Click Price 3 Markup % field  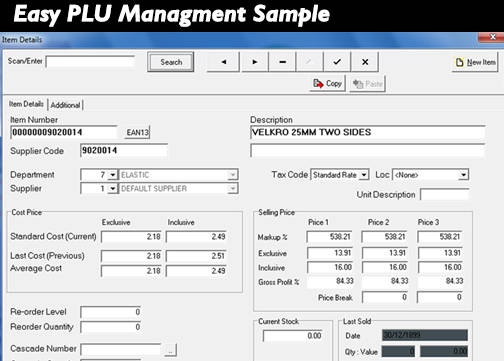tap(440, 237)
